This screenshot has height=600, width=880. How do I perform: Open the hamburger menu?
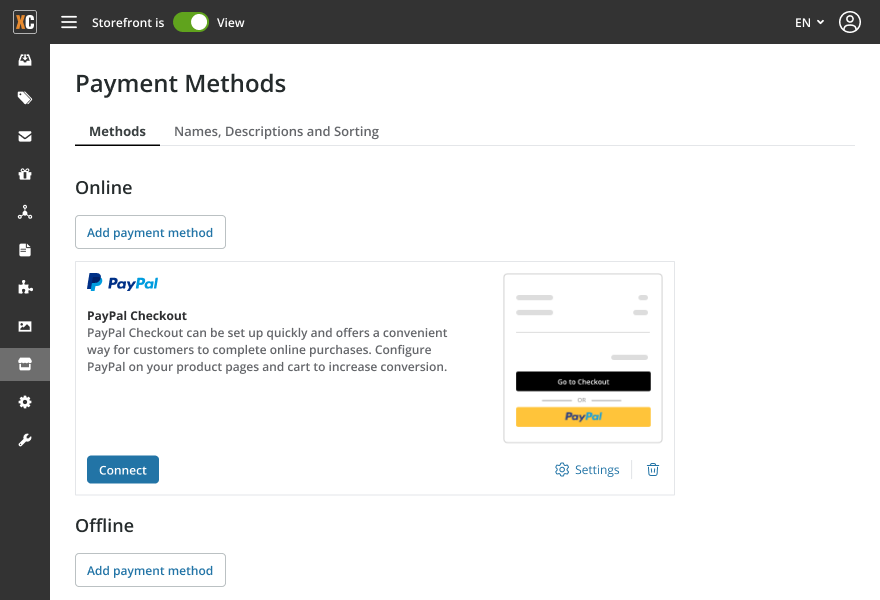(x=69, y=22)
